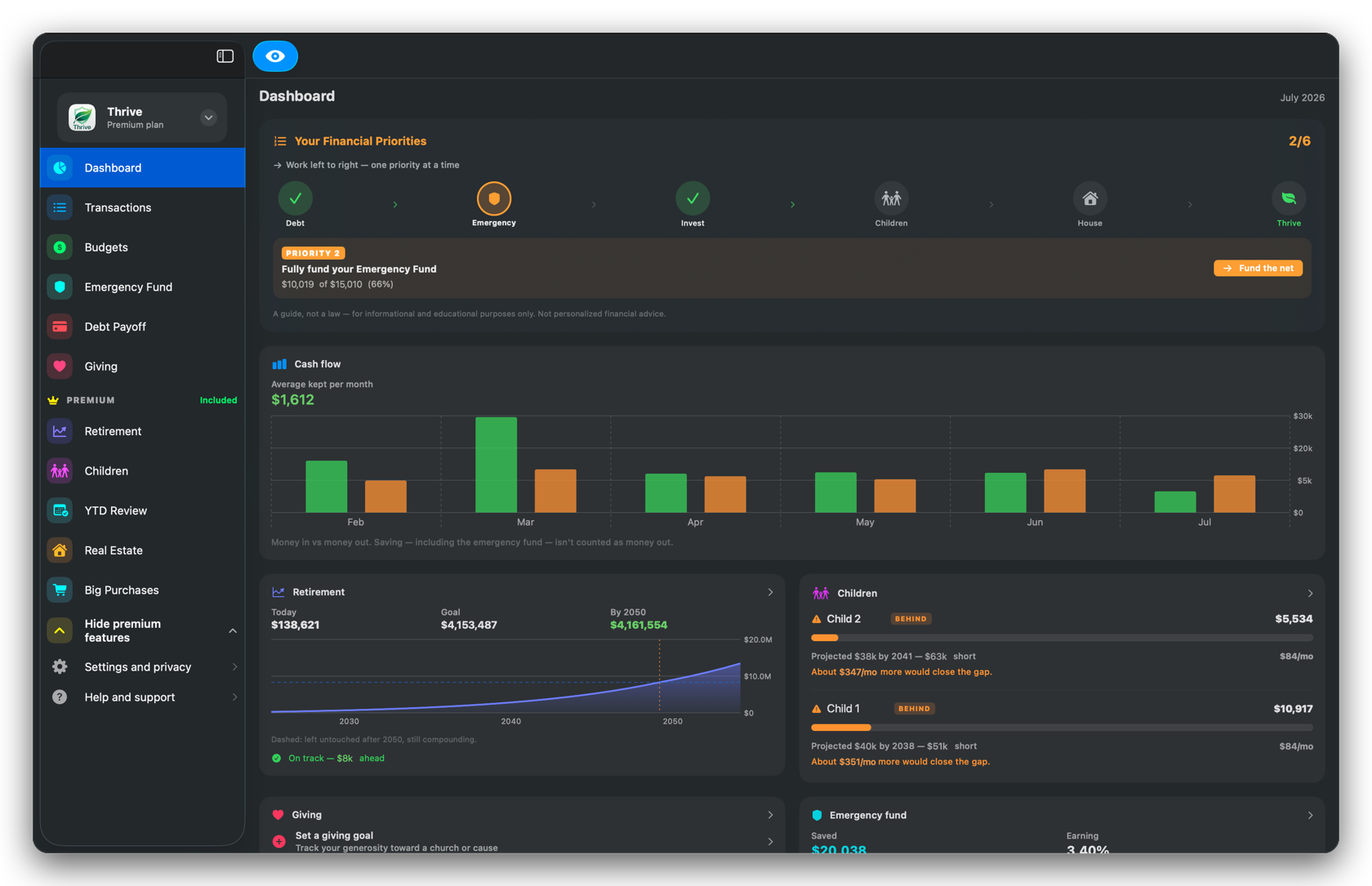Open Emergency fund card chevron
The width and height of the screenshot is (1372, 886).
coord(1310,816)
